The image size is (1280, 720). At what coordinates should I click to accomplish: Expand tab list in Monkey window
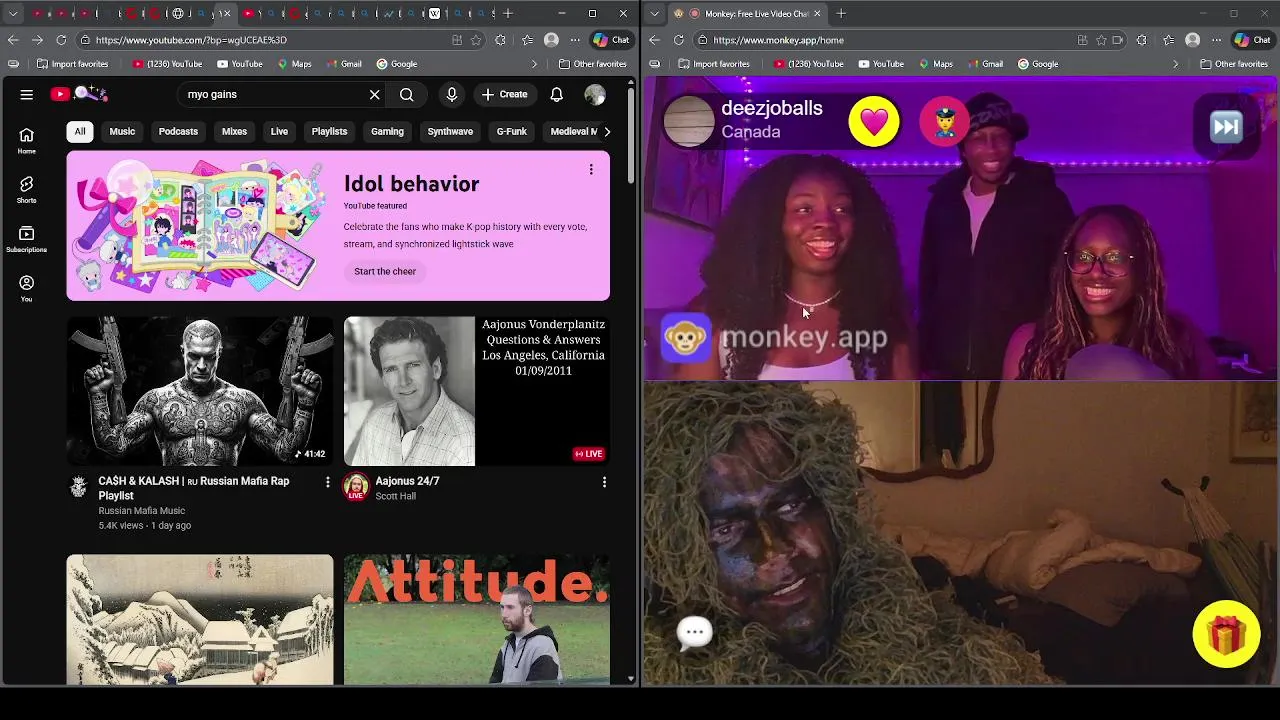(654, 13)
